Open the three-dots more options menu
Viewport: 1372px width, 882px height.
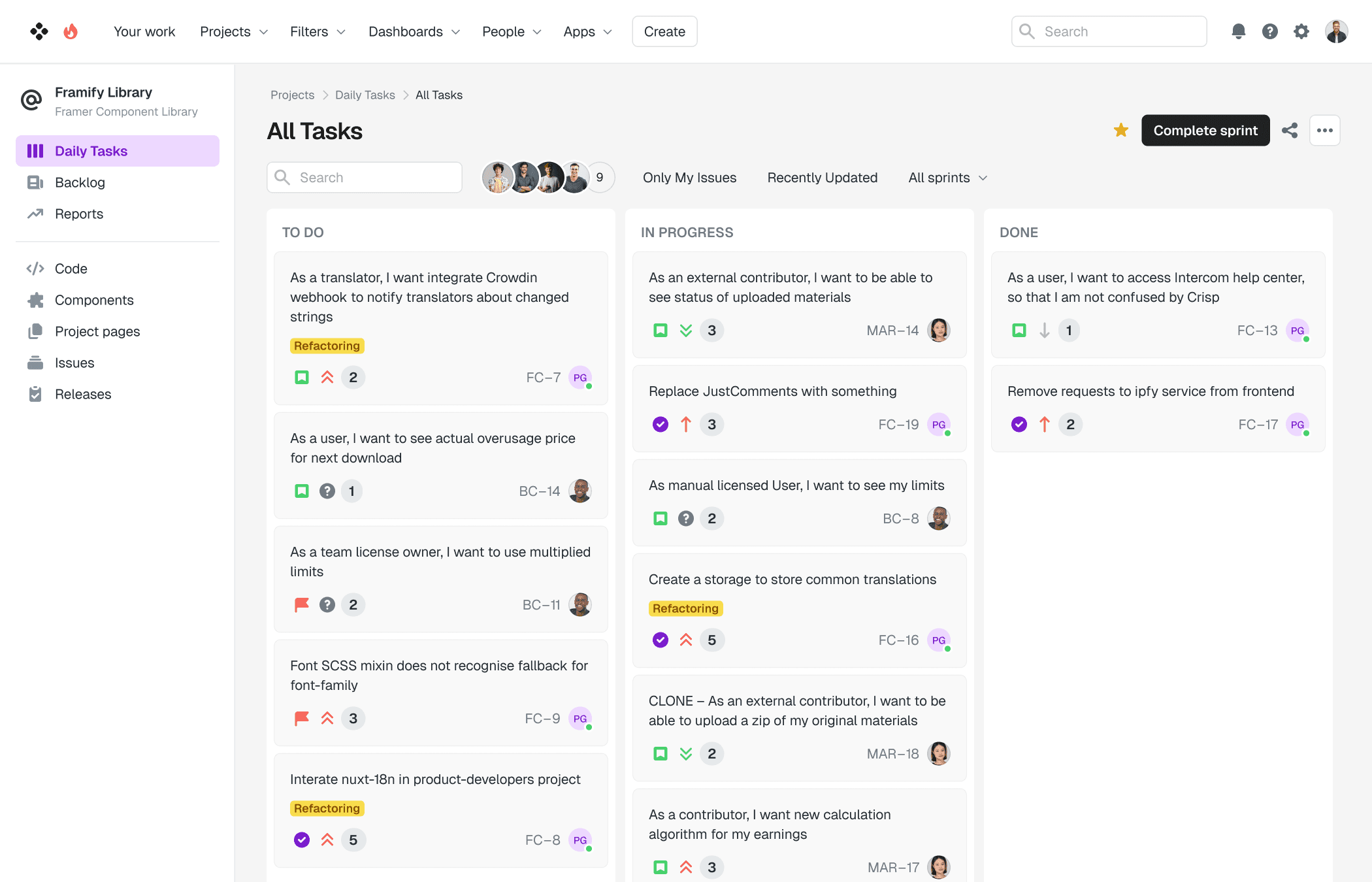click(1324, 131)
